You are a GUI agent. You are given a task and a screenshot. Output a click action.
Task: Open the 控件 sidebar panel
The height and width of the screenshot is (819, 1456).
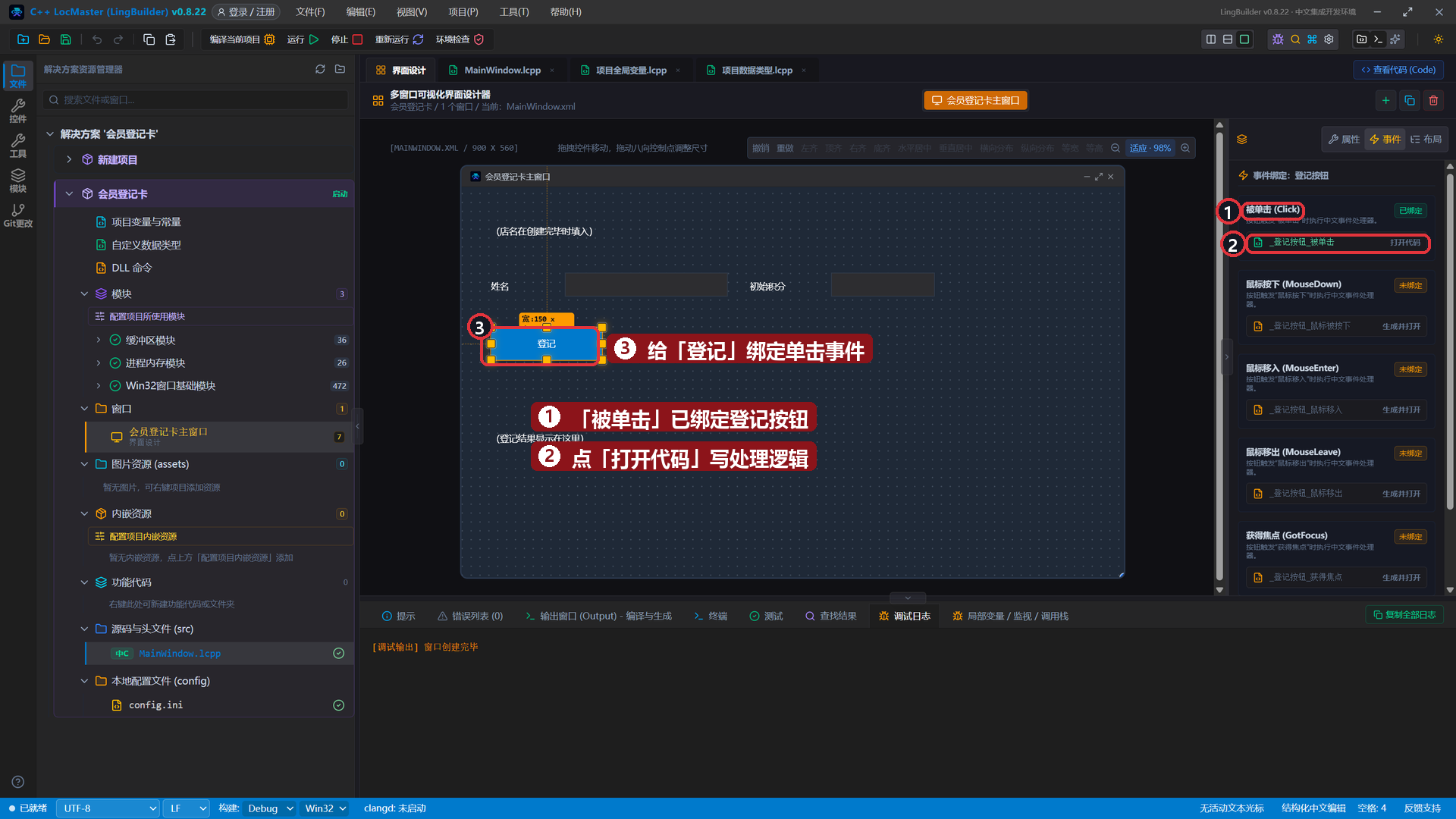click(18, 111)
